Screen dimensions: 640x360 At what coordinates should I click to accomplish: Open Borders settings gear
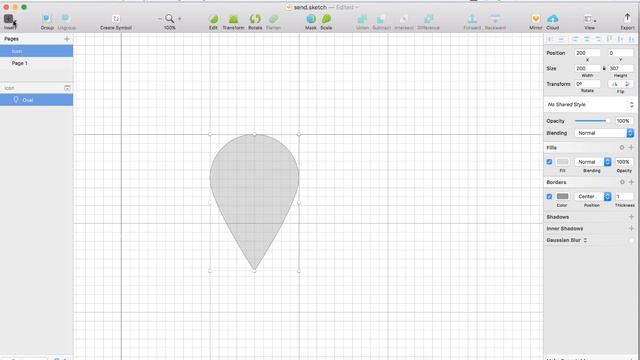(622, 182)
